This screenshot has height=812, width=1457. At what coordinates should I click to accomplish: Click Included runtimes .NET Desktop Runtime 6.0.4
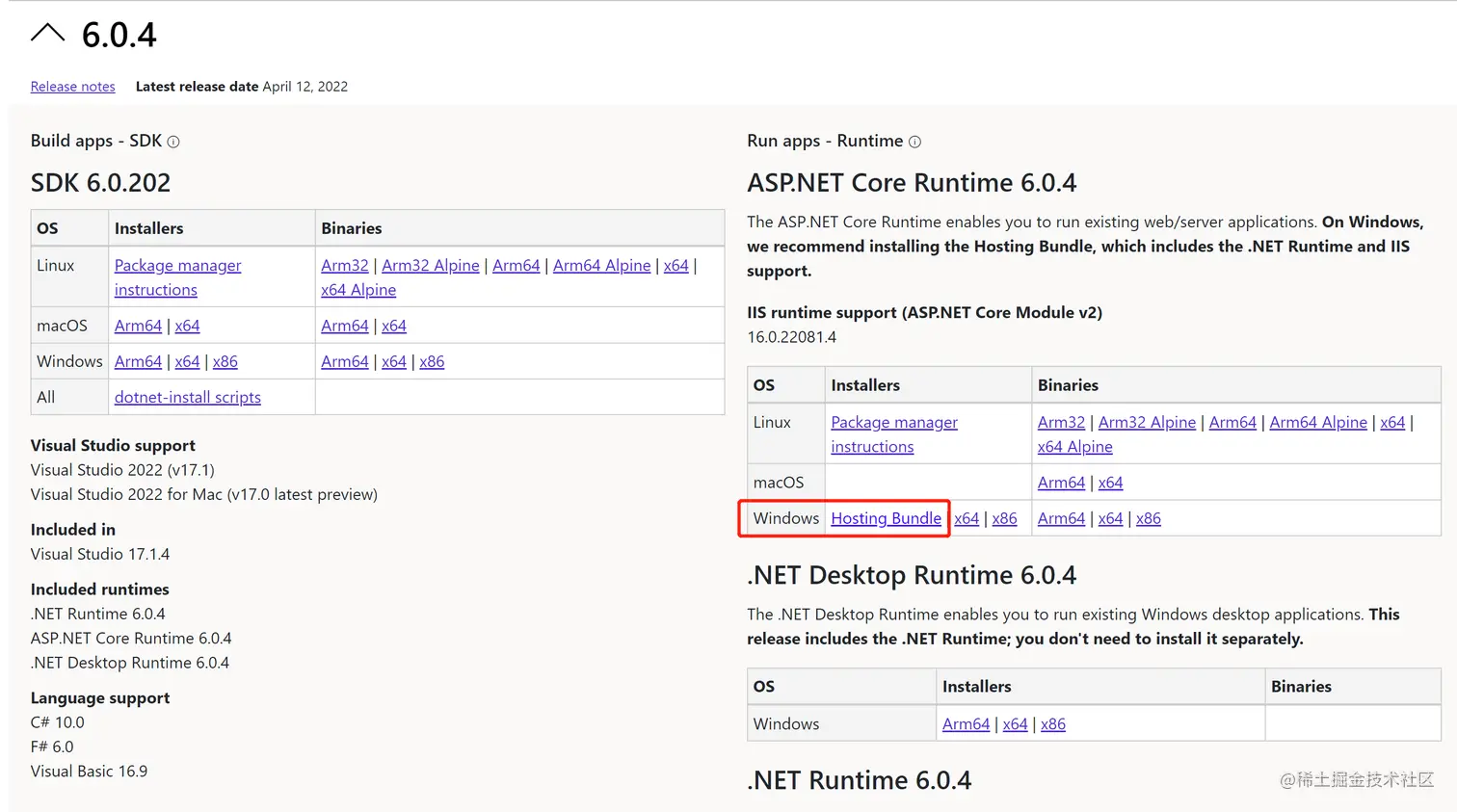130,663
